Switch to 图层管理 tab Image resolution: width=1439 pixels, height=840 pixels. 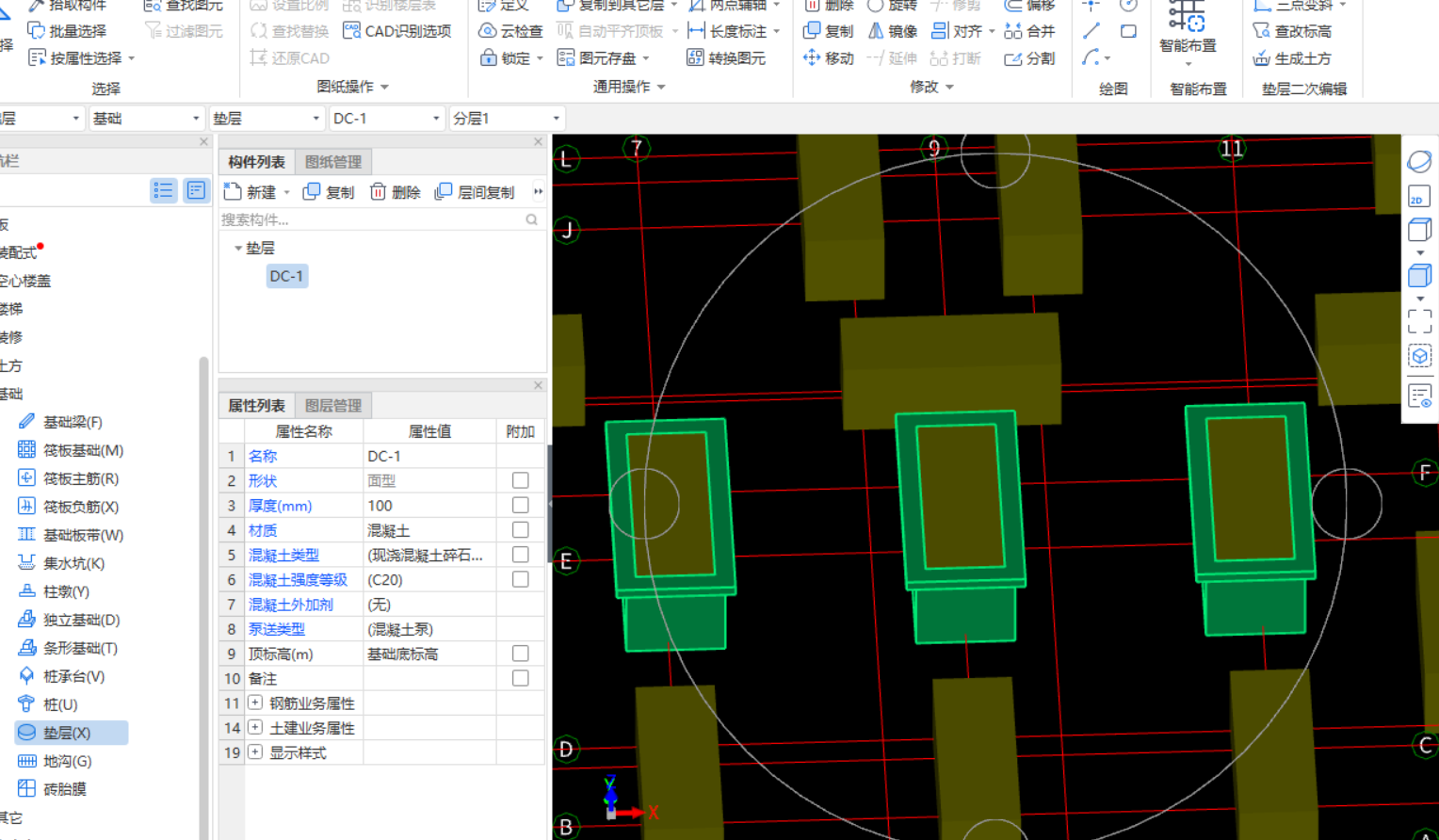coord(333,405)
